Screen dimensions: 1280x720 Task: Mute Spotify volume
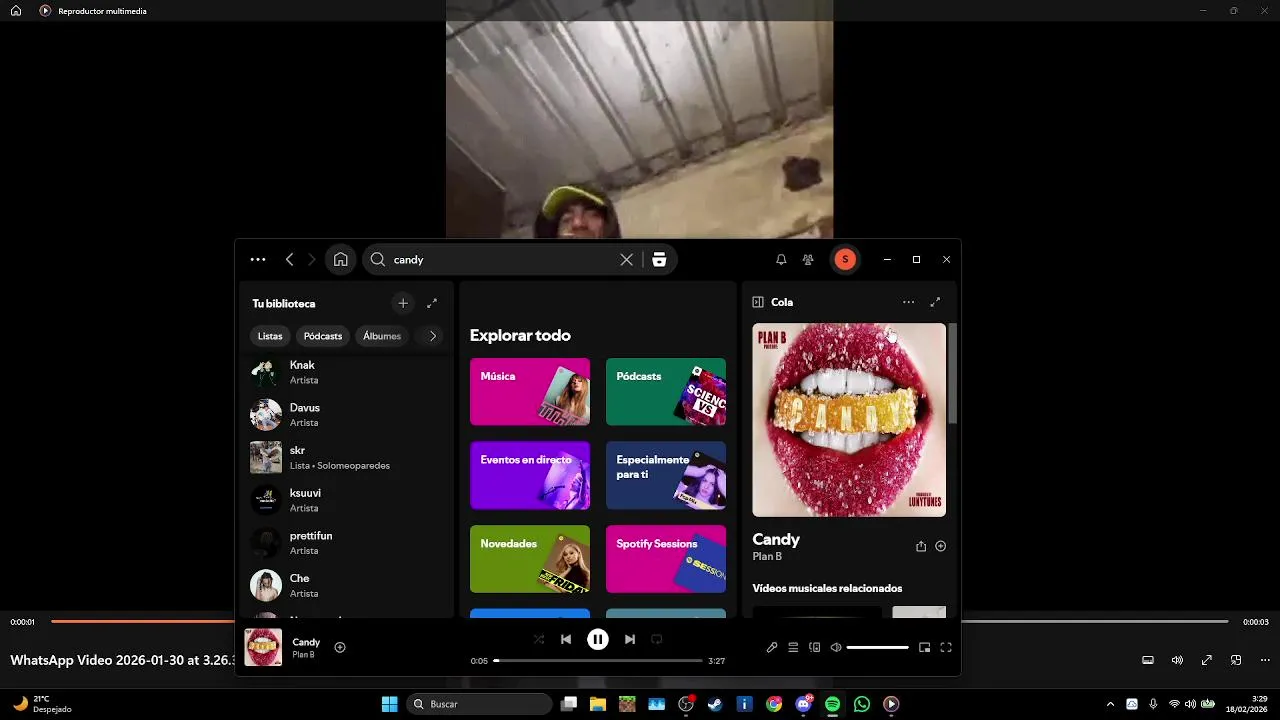[x=836, y=647]
